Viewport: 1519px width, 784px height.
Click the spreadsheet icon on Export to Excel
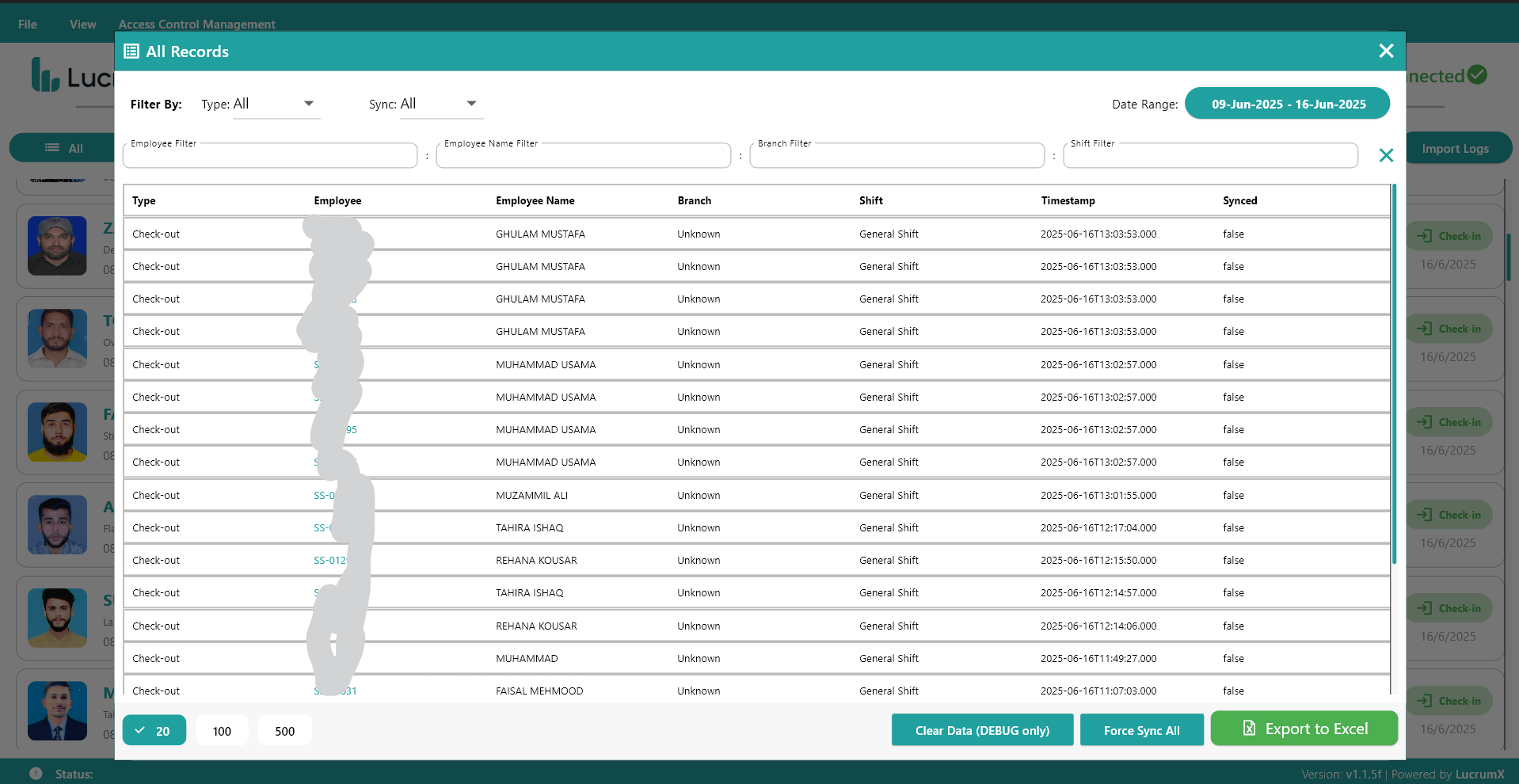(1249, 728)
